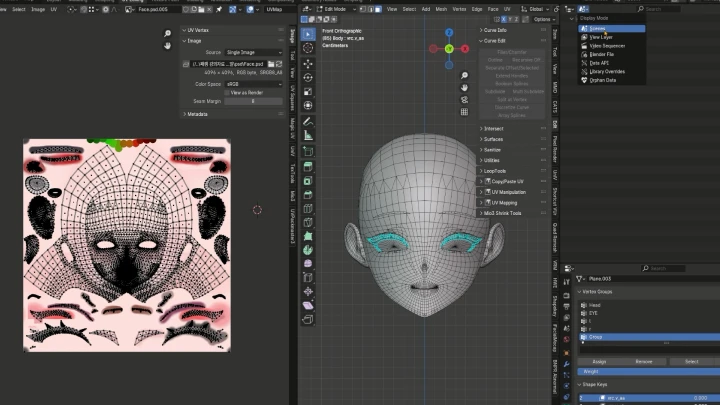This screenshot has height=405, width=720.
Task: Adjust the Weight slider
Action: pyautogui.click(x=649, y=371)
